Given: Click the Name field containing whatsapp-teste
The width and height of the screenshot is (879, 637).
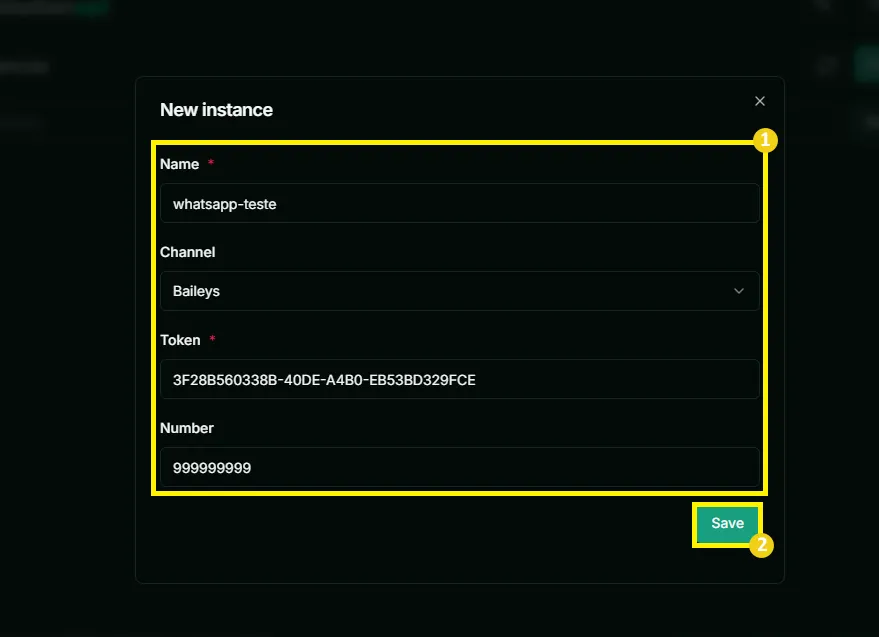Looking at the screenshot, I should pyautogui.click(x=460, y=204).
